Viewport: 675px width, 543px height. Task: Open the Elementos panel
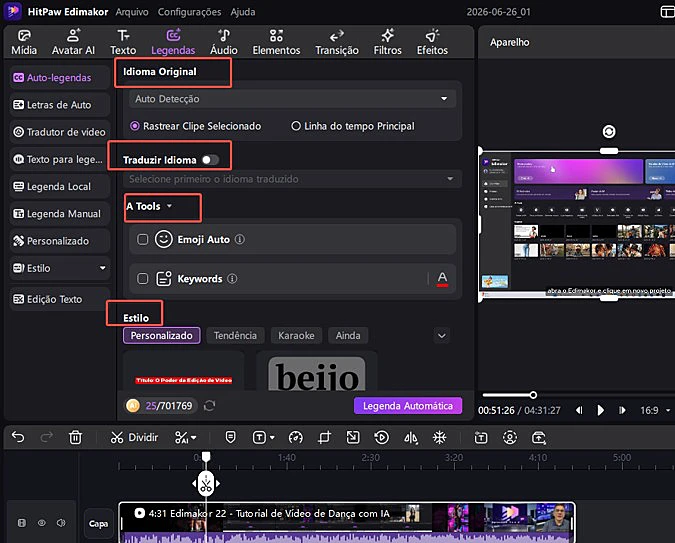tap(276, 42)
